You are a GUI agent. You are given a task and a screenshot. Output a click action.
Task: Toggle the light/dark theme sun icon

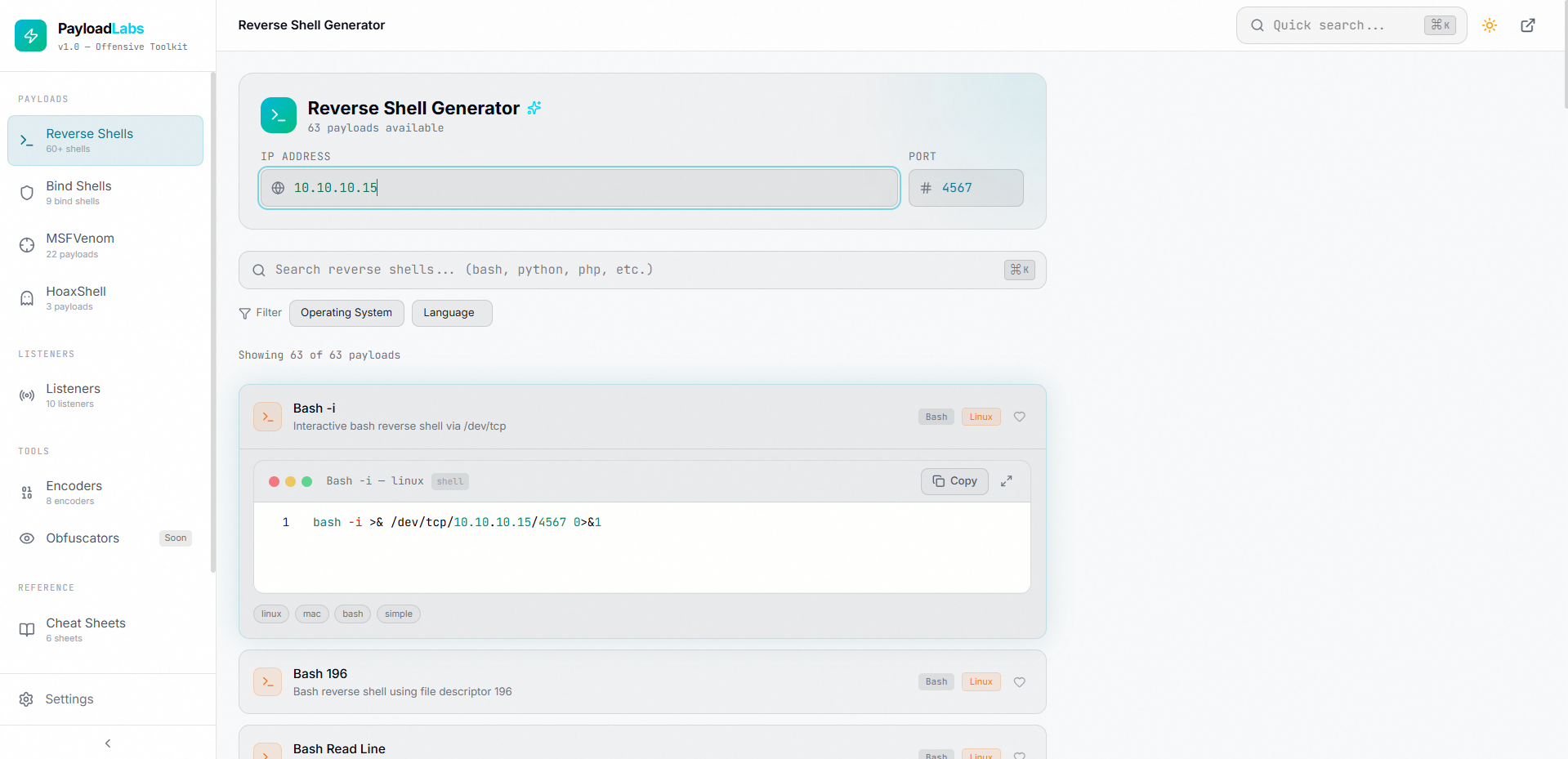point(1490,25)
